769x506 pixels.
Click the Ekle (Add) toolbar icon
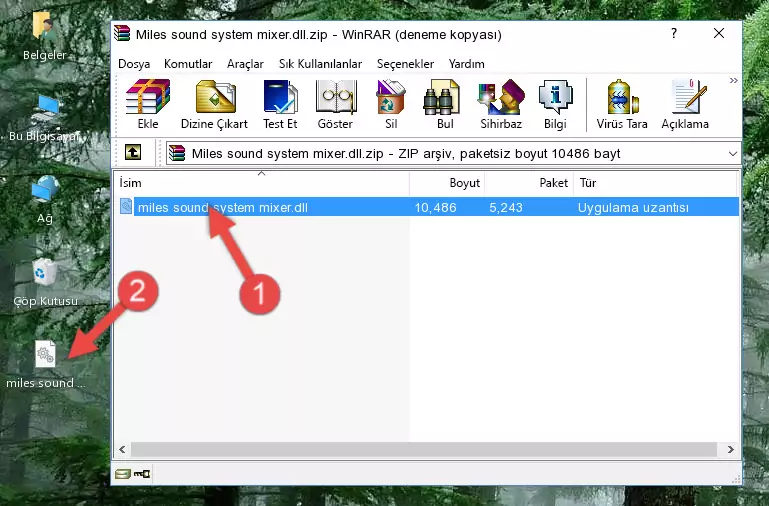(x=148, y=104)
